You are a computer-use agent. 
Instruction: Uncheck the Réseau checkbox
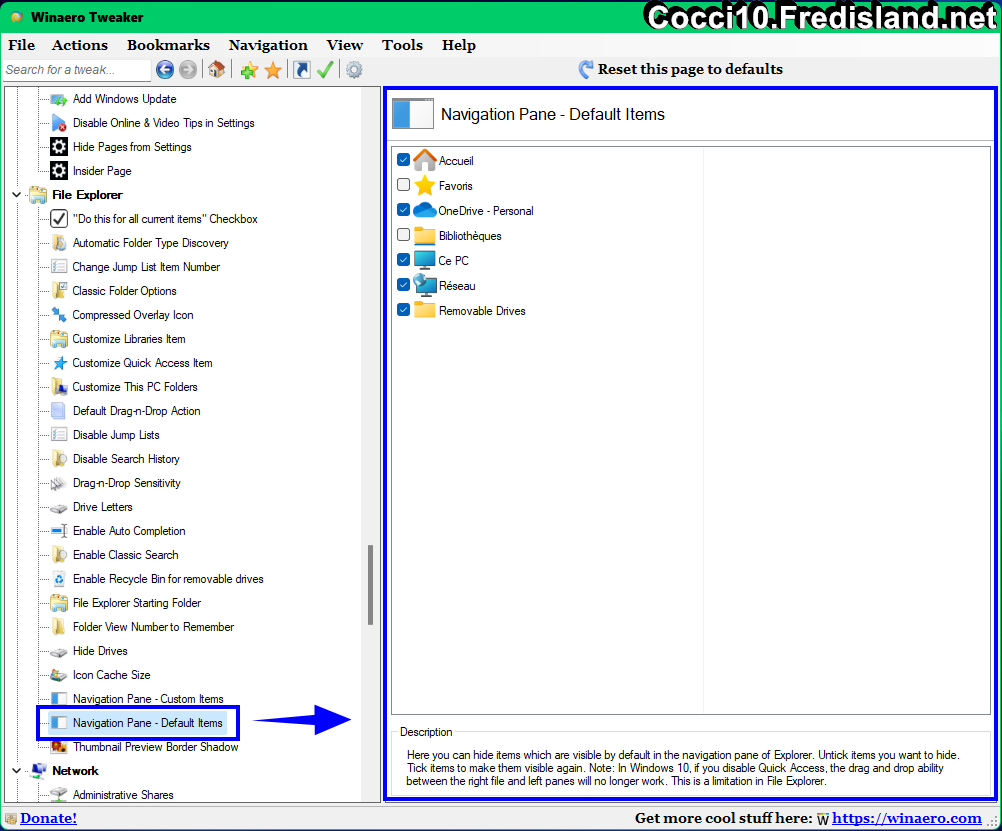pos(403,284)
